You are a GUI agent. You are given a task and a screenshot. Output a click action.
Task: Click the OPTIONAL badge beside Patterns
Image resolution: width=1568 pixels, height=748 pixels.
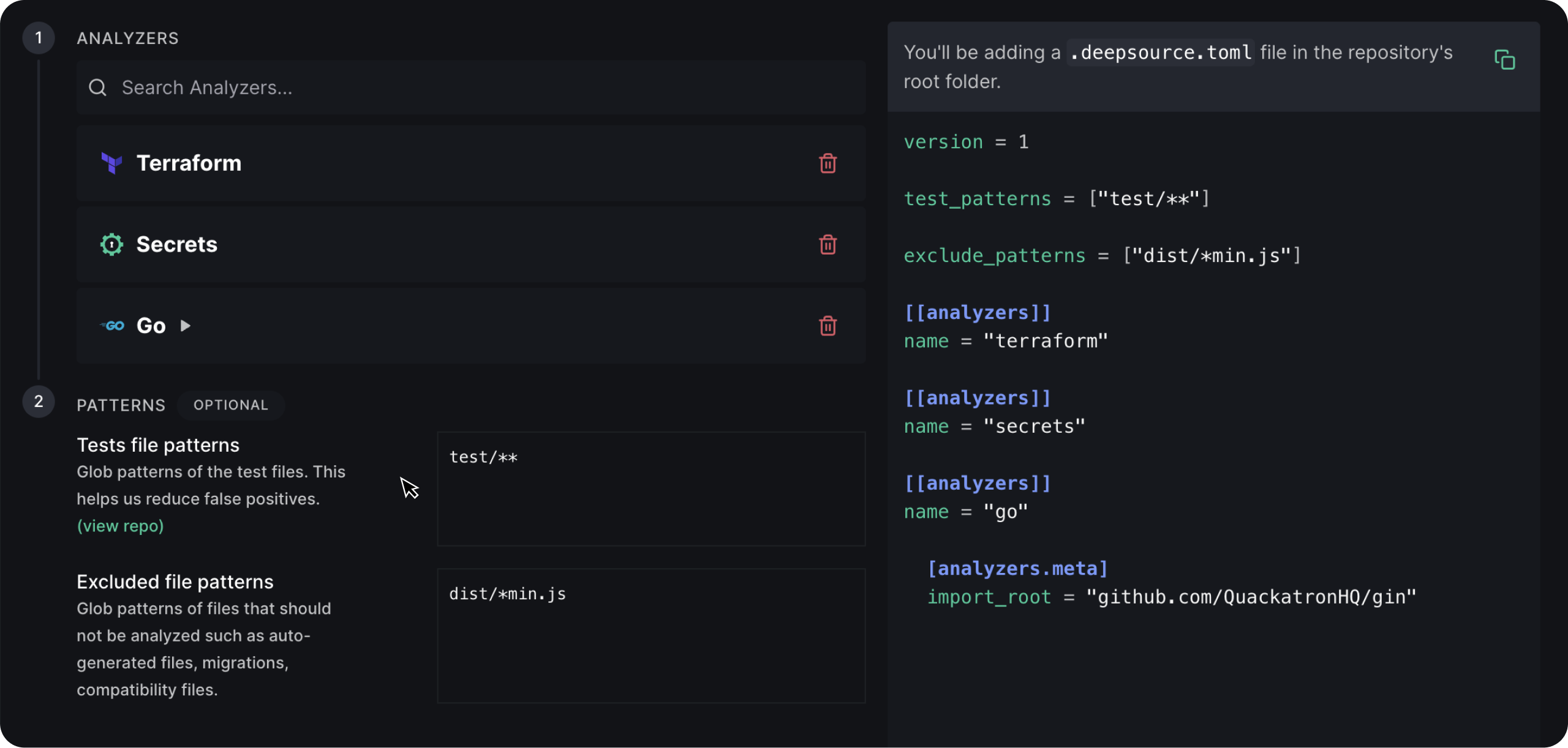click(x=231, y=405)
